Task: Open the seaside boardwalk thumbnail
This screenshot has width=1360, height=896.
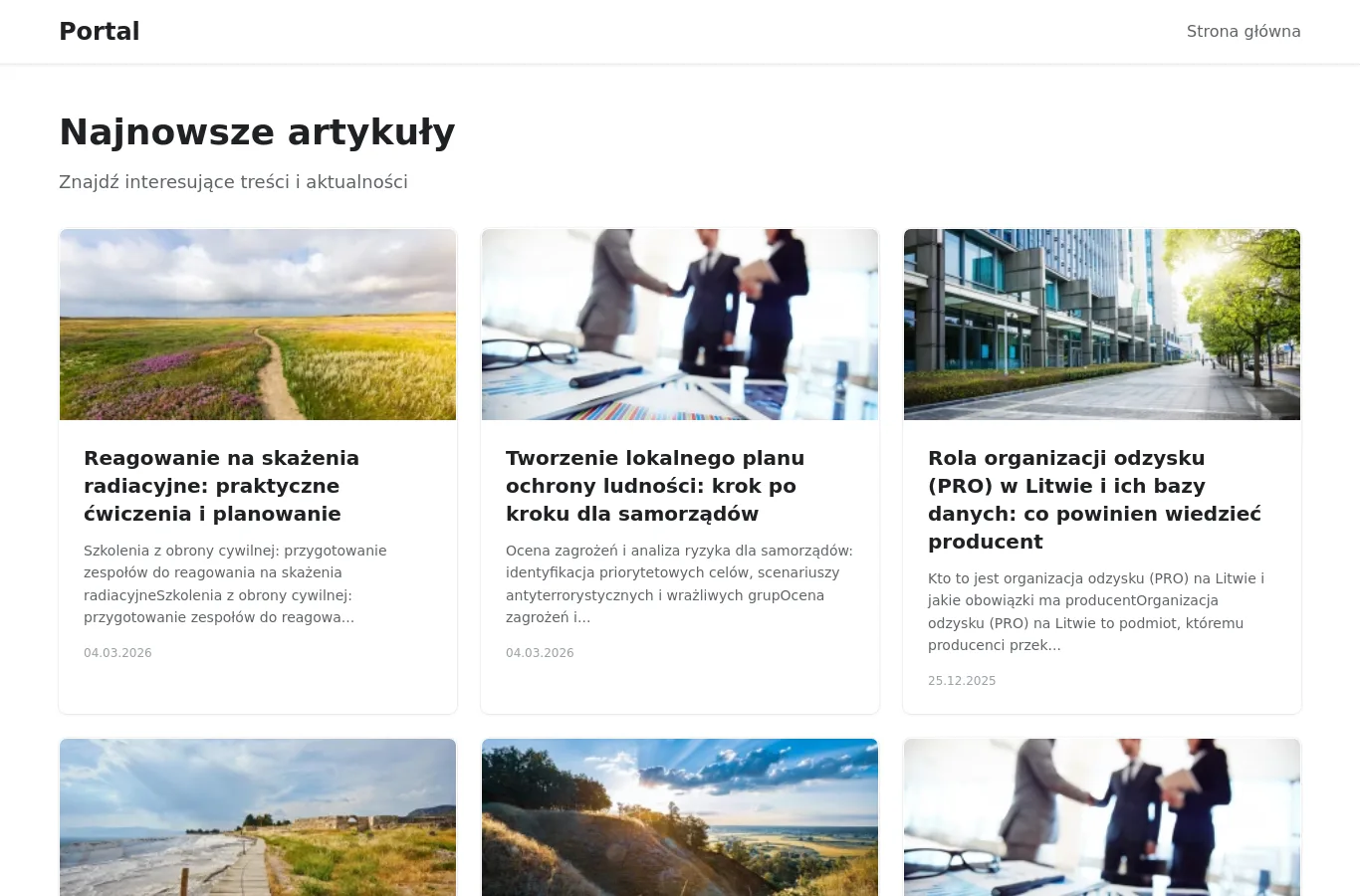Action: coord(258,817)
